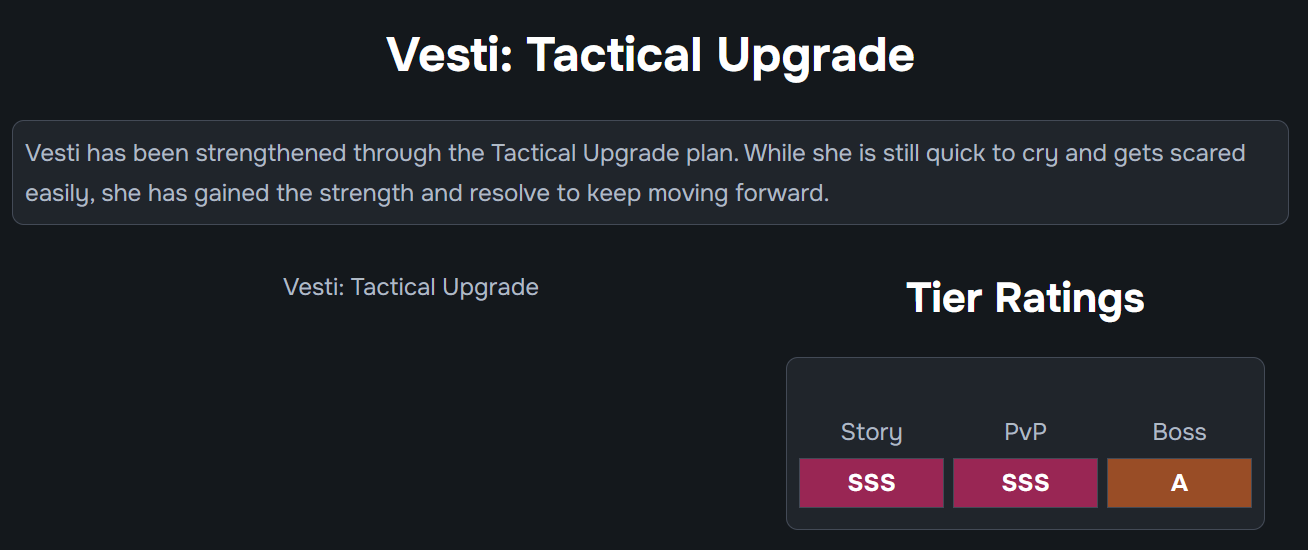Click the word 'Upgrade' in the main title
The image size is (1308, 550).
point(815,54)
